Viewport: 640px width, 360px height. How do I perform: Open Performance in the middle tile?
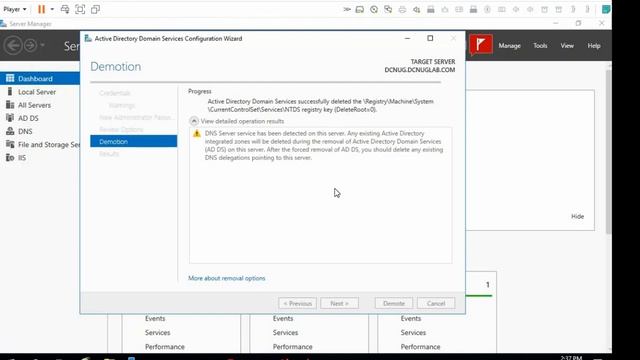293,347
